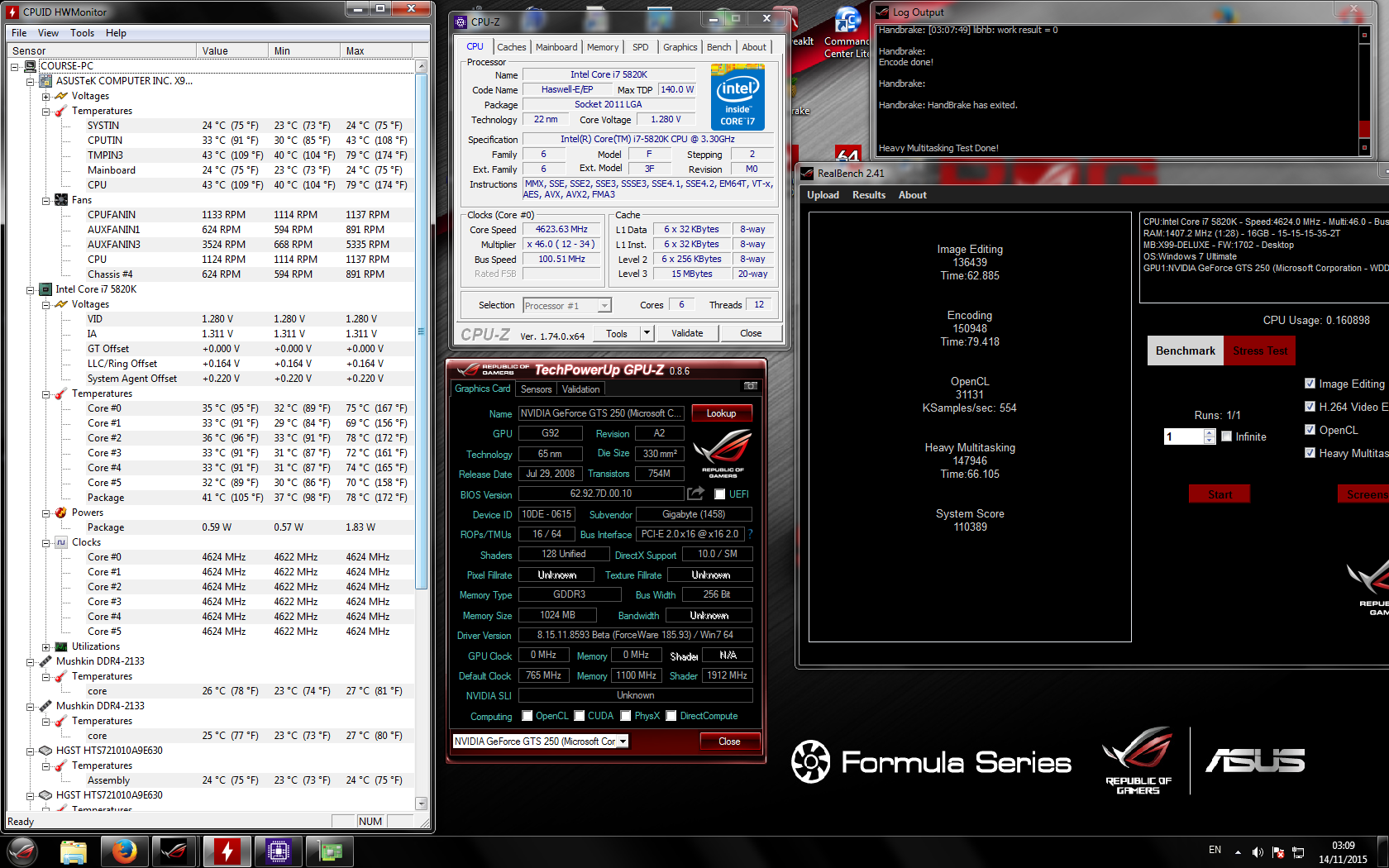This screenshot has width=1389, height=868.
Task: Click the Log Output scrollbar red thumb
Action: 1364,130
